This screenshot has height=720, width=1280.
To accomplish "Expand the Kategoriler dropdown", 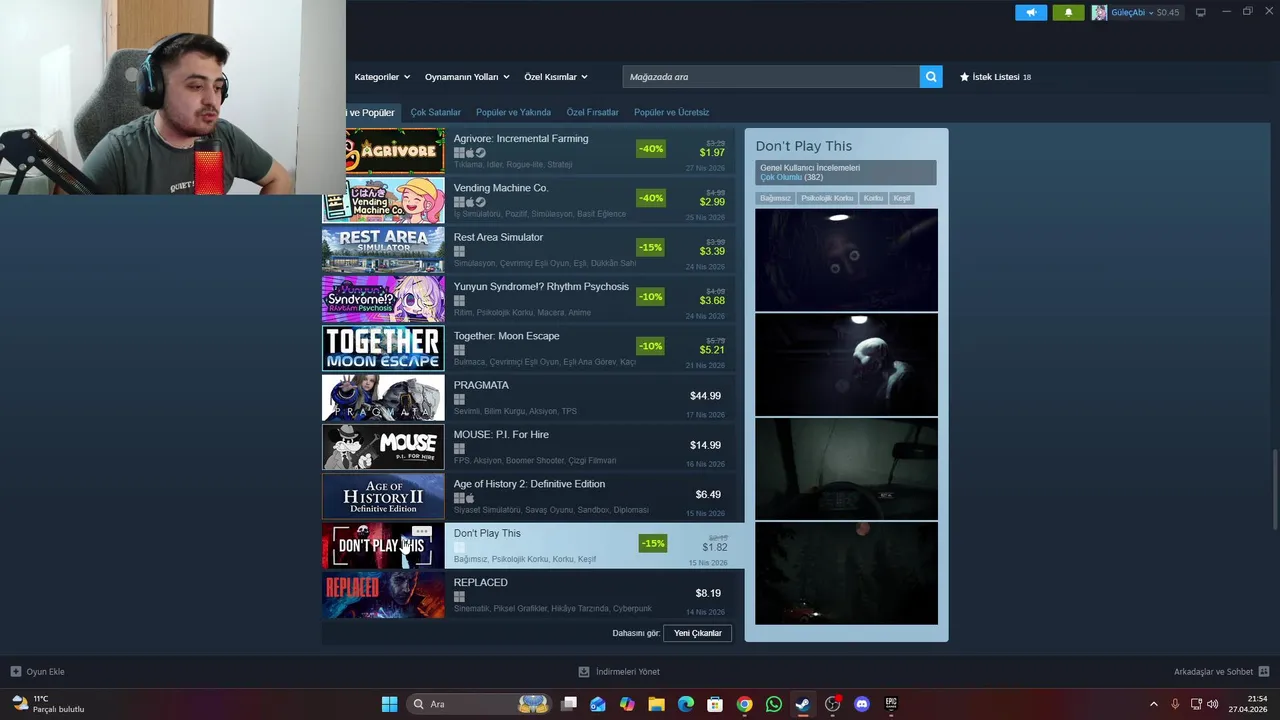I will (382, 77).
